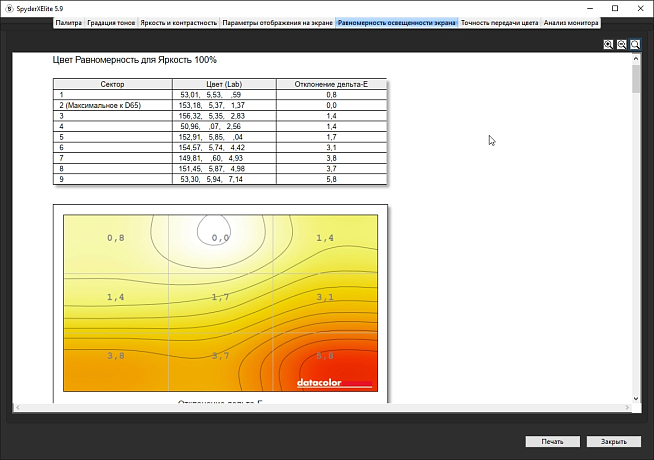
Task: Click the zoom in magnifier icon
Action: click(x=608, y=45)
